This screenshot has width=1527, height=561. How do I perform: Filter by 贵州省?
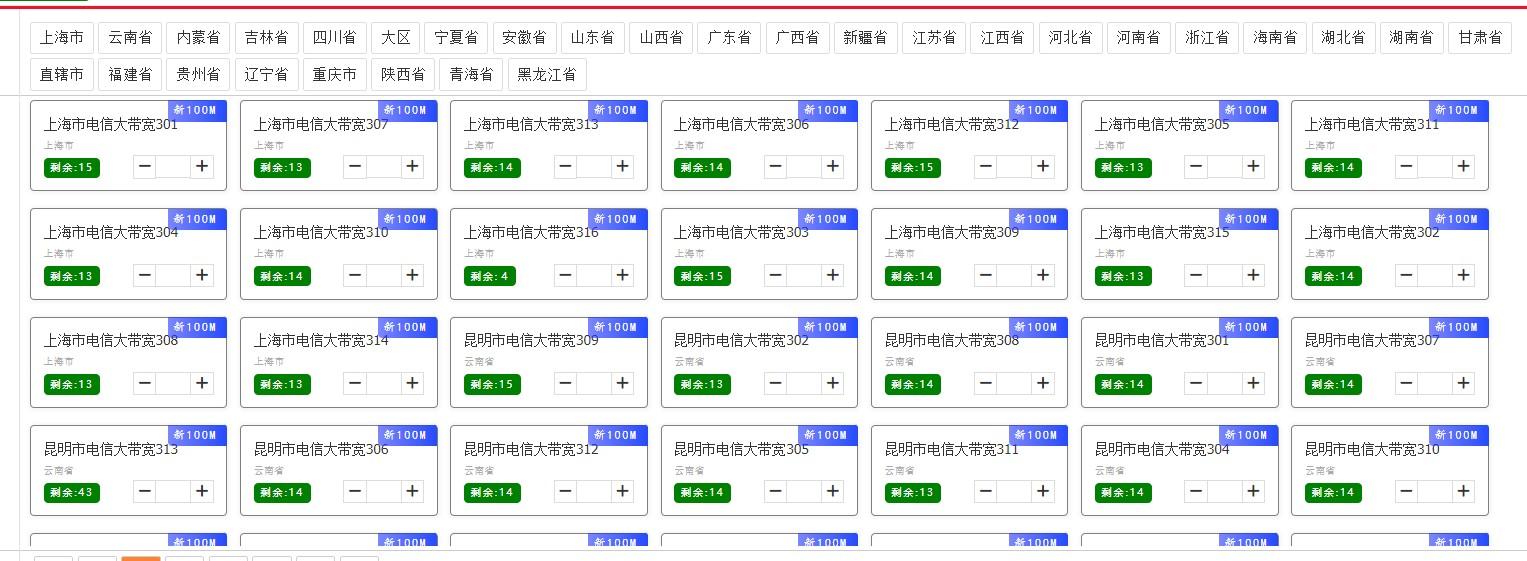[x=198, y=74]
